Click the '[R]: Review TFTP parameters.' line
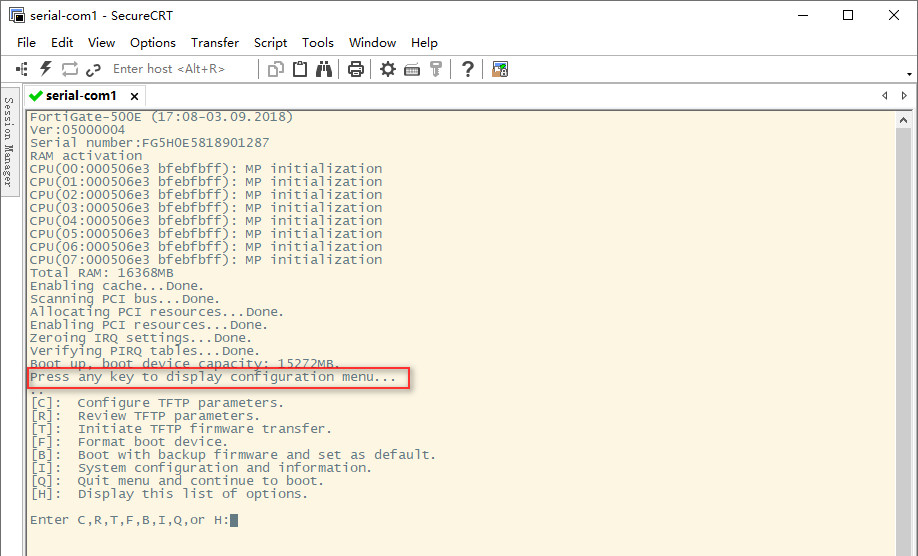This screenshot has width=918, height=556. [145, 416]
